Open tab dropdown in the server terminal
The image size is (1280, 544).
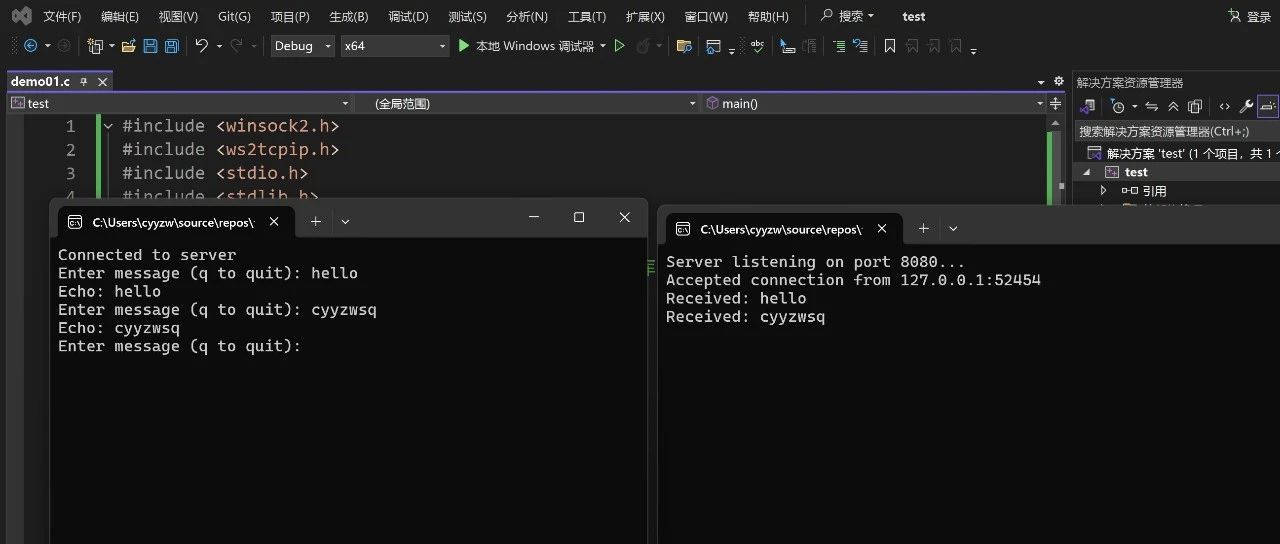[953, 229]
